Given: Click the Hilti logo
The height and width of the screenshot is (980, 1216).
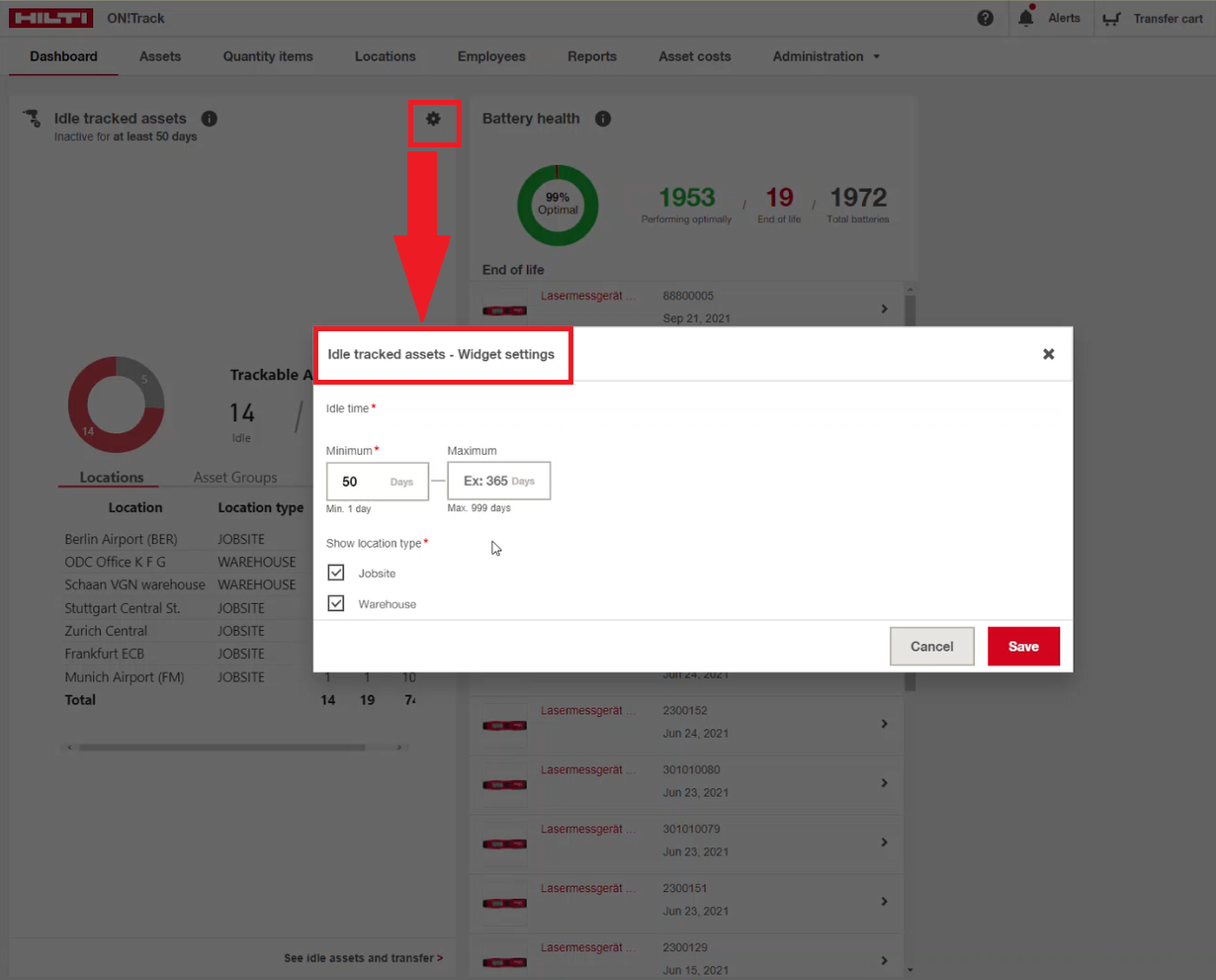Looking at the screenshot, I should point(50,18).
